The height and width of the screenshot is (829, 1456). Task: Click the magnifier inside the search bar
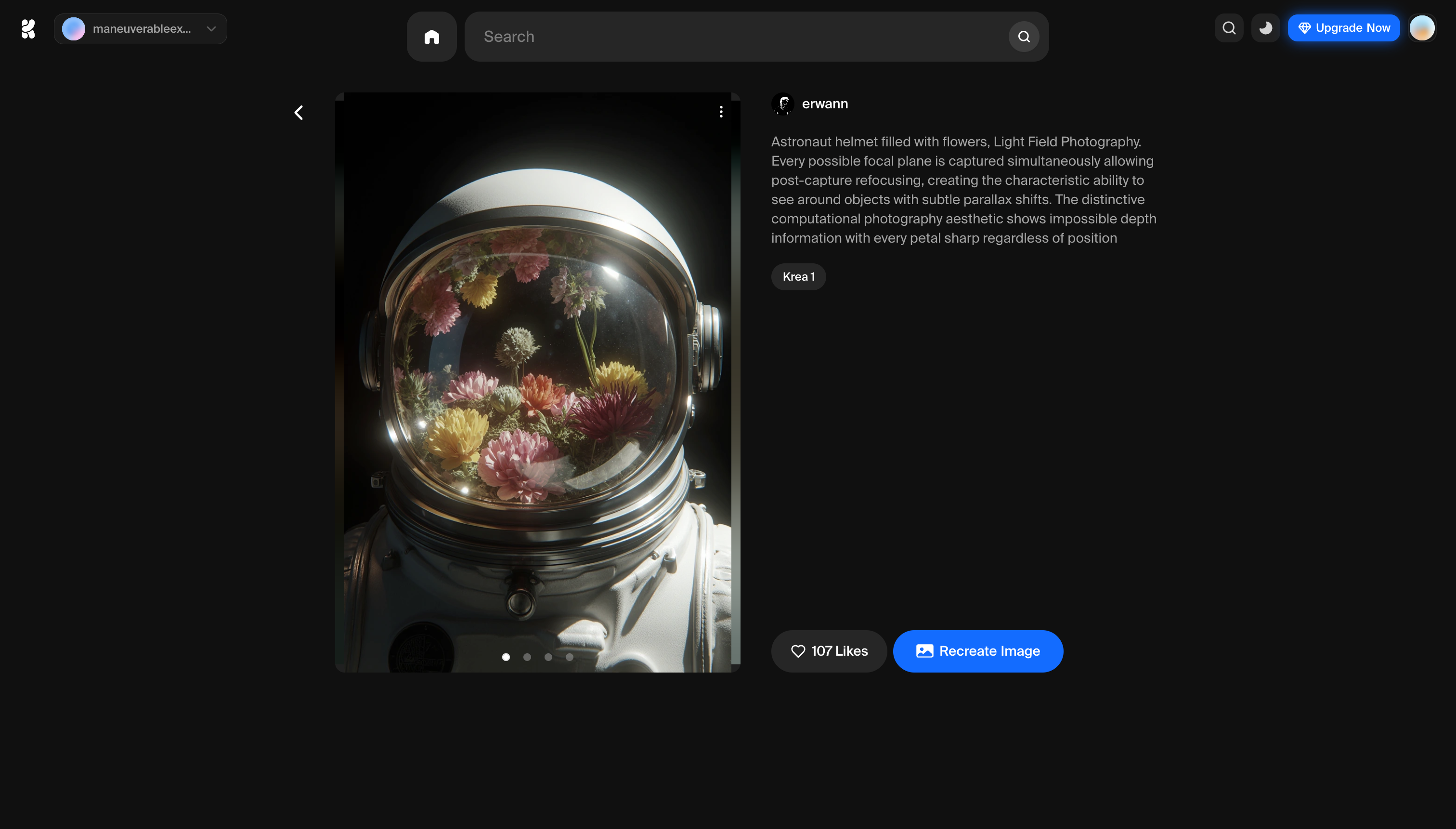click(1024, 37)
